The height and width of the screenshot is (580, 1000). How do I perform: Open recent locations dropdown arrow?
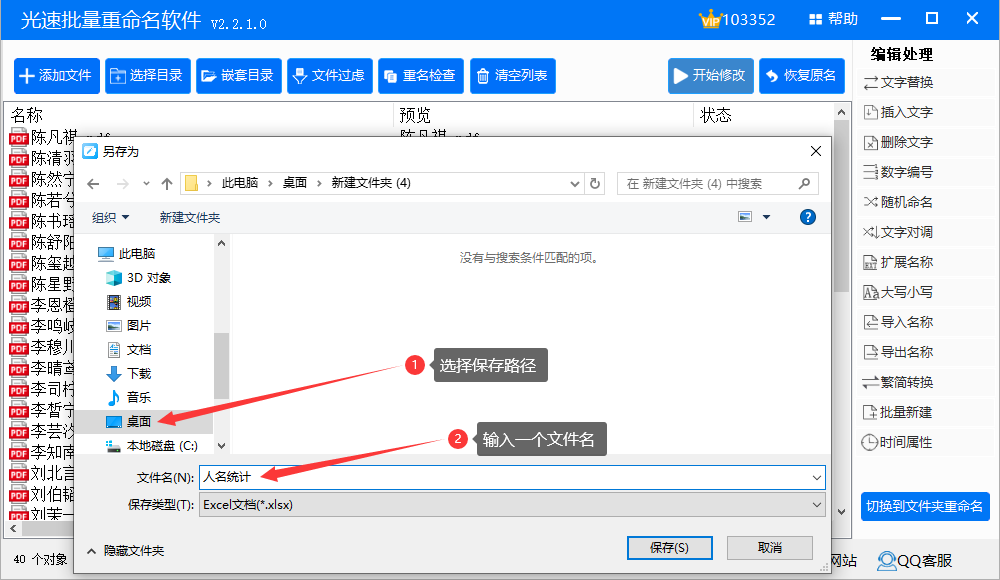(146, 184)
